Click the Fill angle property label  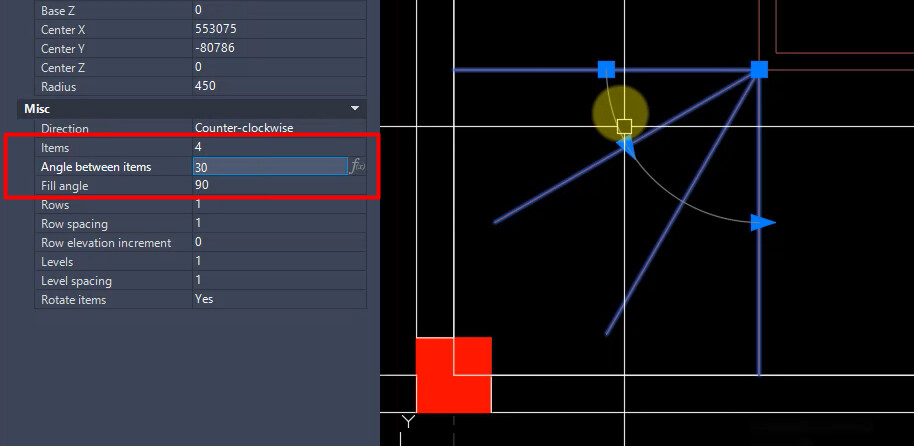coord(64,187)
